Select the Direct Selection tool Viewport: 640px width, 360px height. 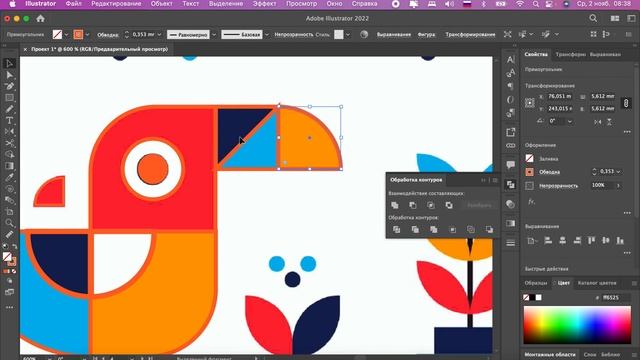(x=9, y=75)
